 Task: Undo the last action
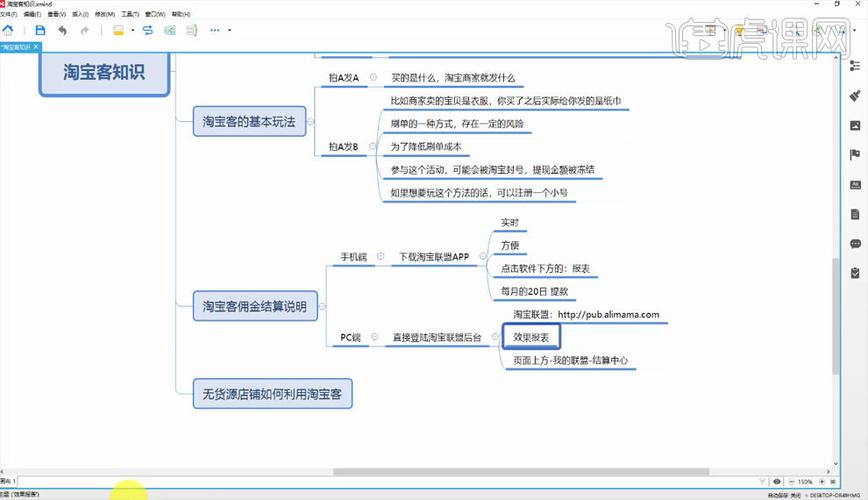click(x=63, y=30)
